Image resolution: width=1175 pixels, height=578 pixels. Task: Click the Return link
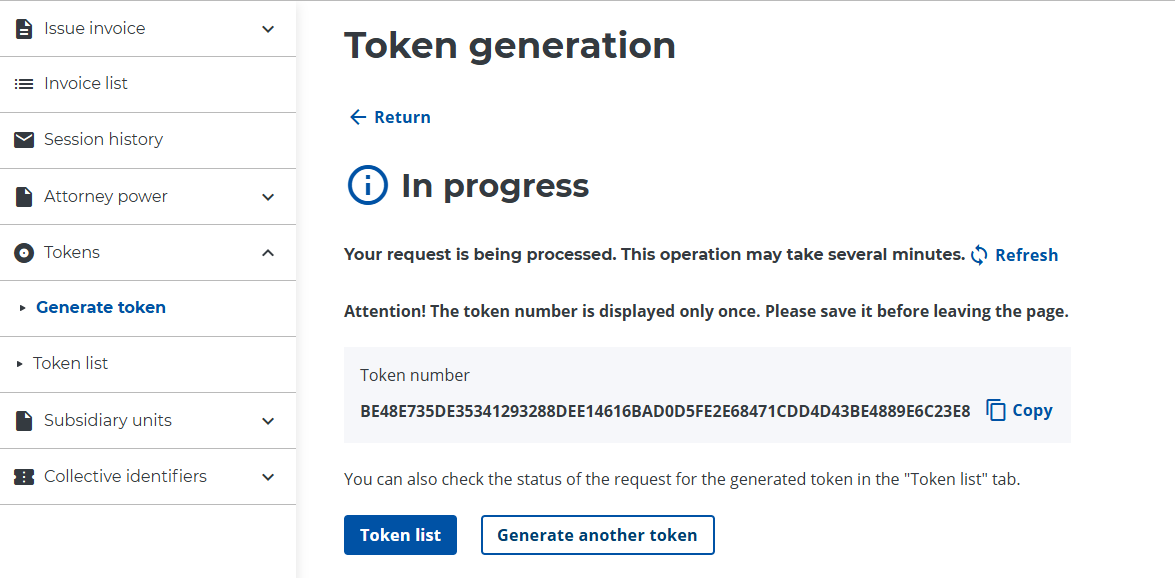[389, 117]
